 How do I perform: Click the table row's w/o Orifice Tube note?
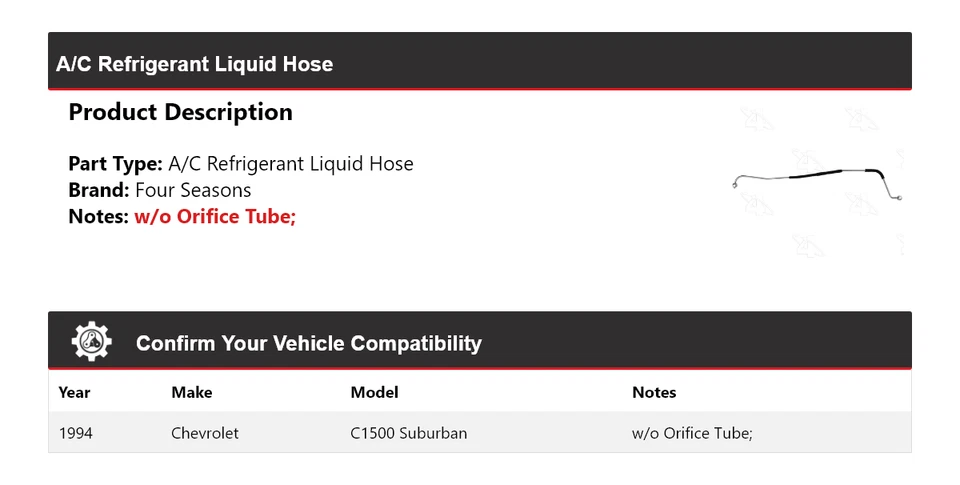(691, 433)
